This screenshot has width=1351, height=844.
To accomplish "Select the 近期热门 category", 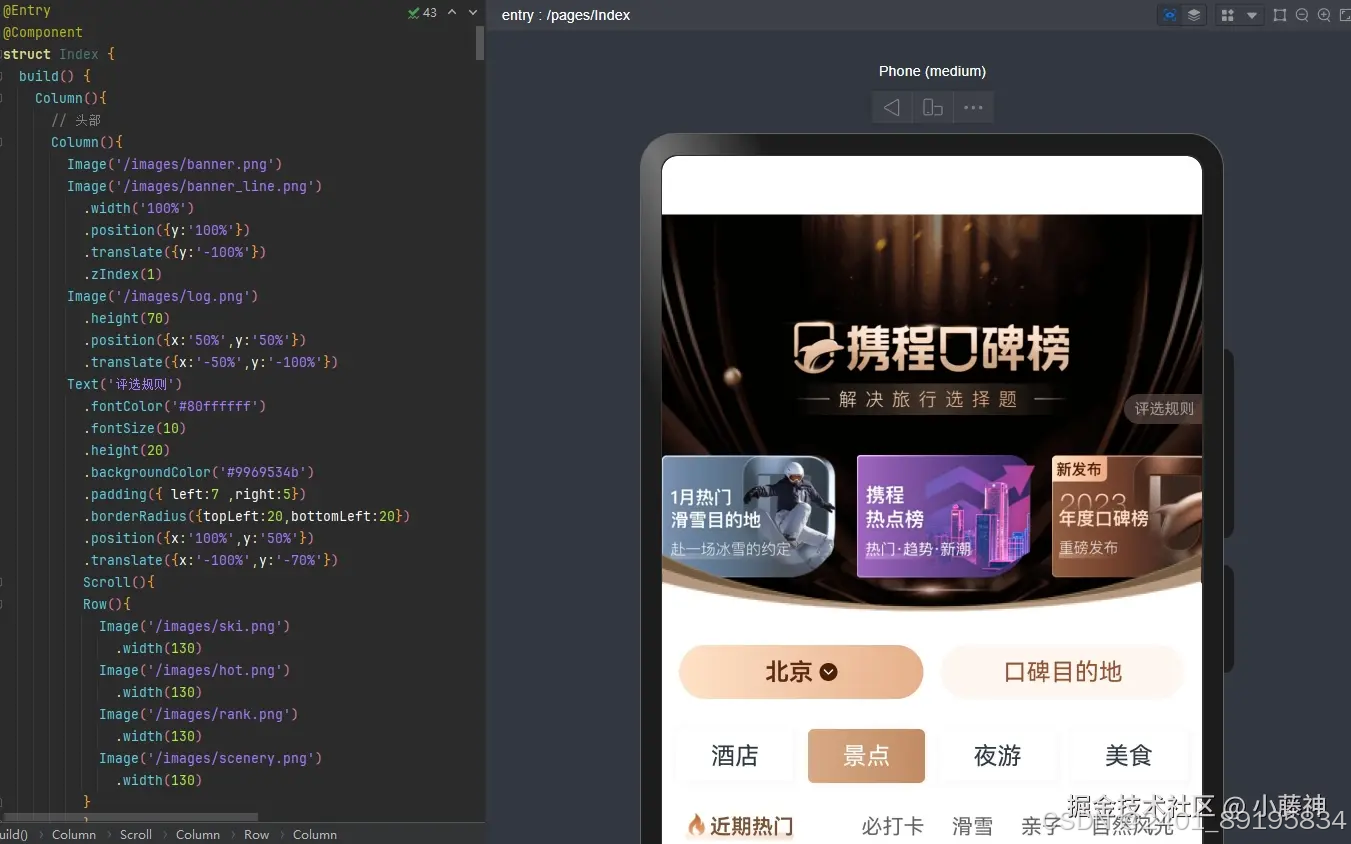I will 740,826.
